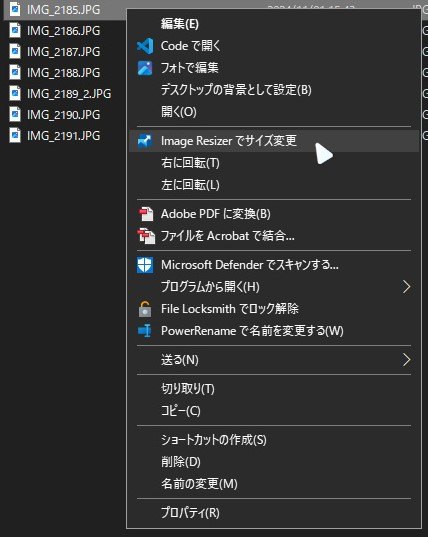Click the file icon of IMG_2190.JPG
Image resolution: width=428 pixels, height=537 pixels.
pyautogui.click(x=15, y=114)
